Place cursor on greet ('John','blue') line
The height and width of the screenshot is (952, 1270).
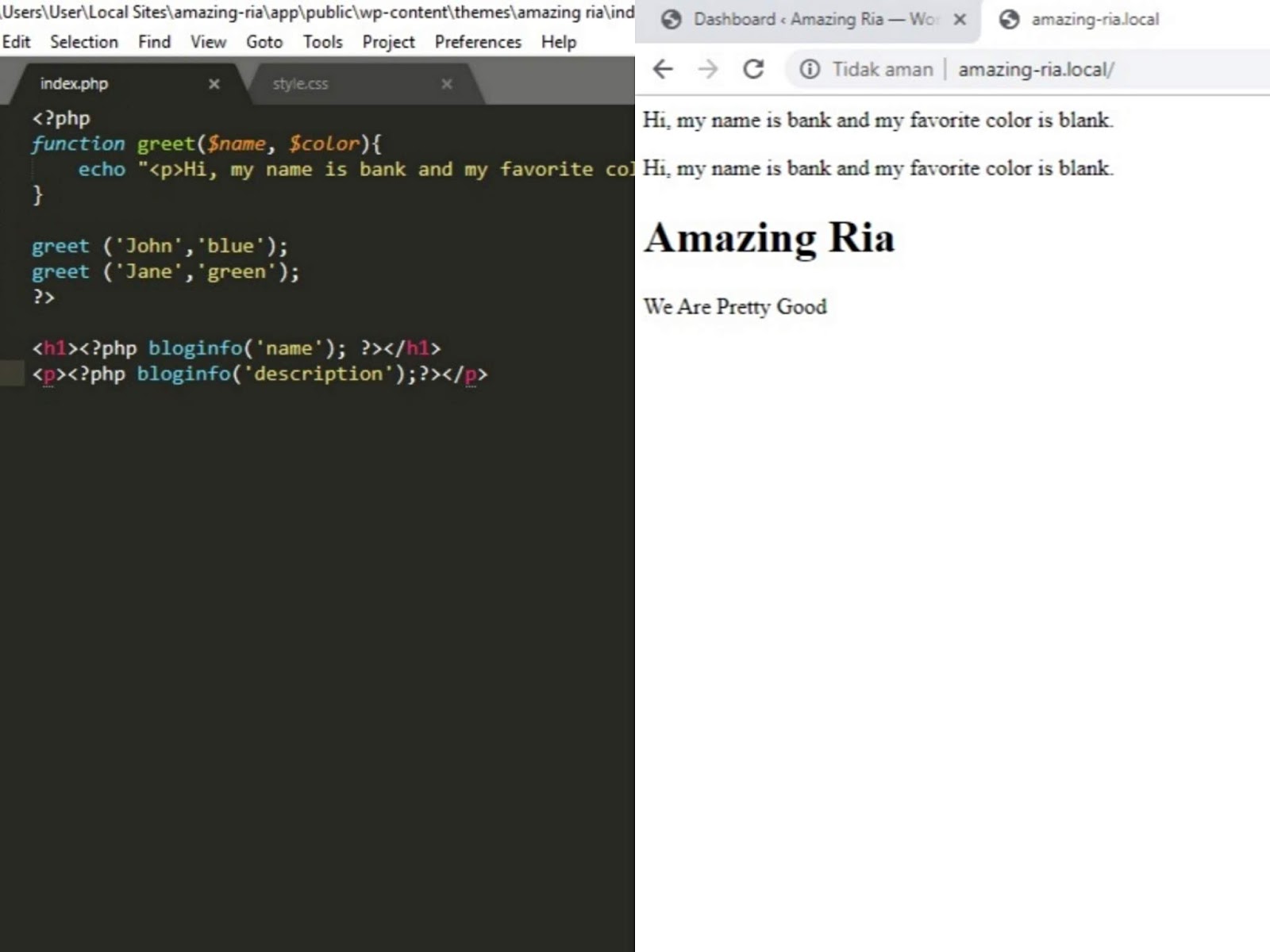pos(160,246)
